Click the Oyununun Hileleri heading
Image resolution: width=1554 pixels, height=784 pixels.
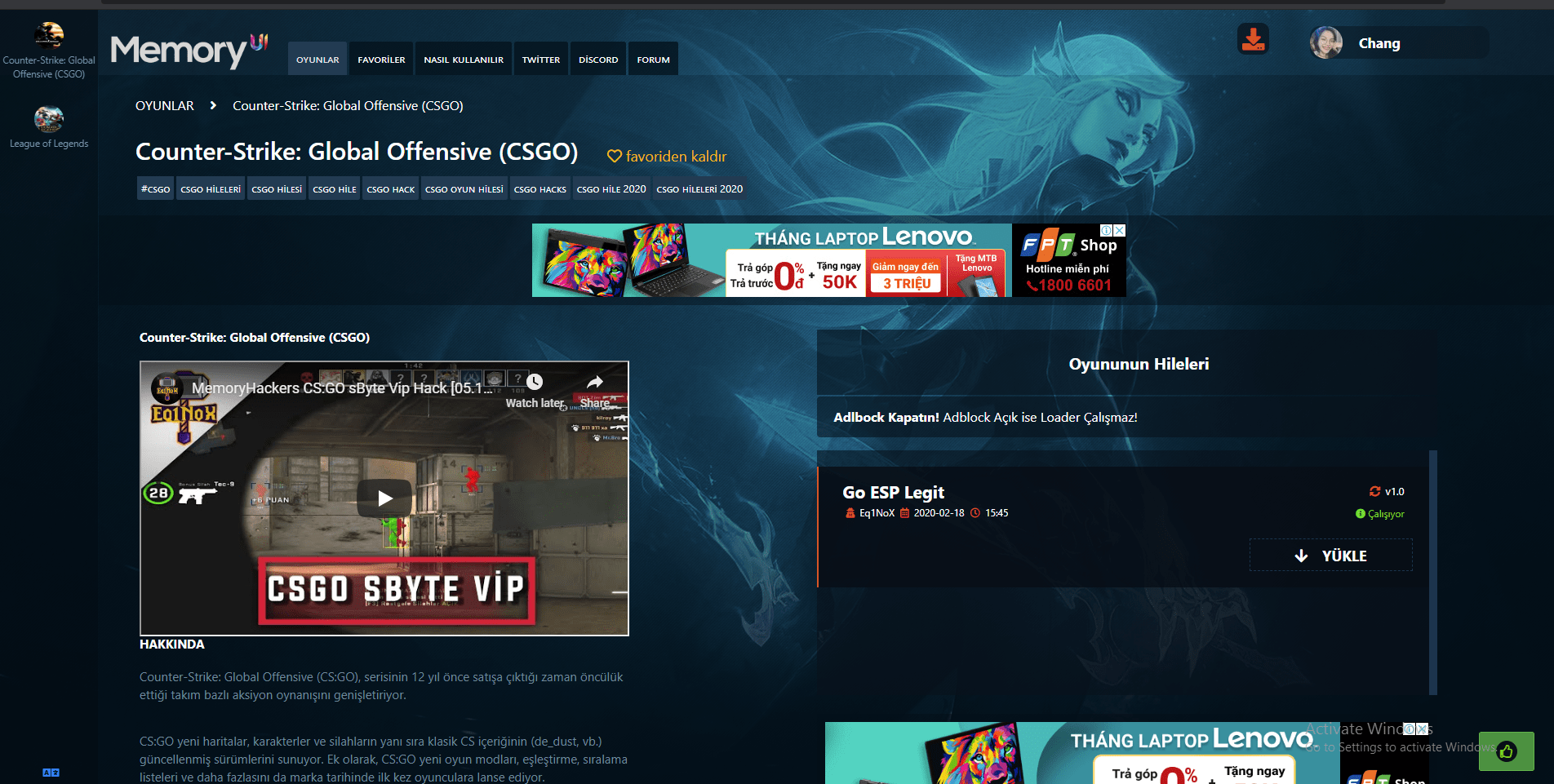click(x=1139, y=364)
